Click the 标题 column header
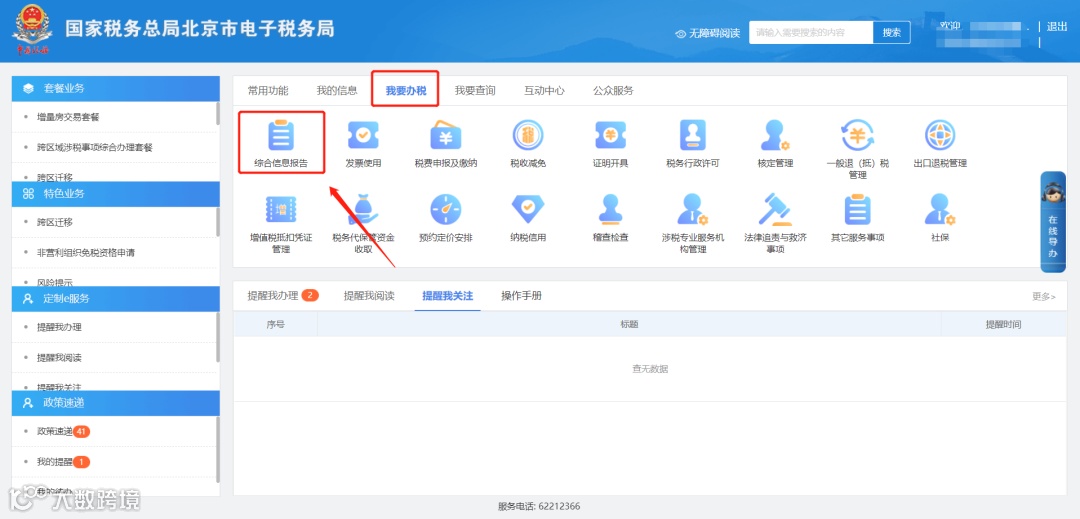 tap(629, 324)
